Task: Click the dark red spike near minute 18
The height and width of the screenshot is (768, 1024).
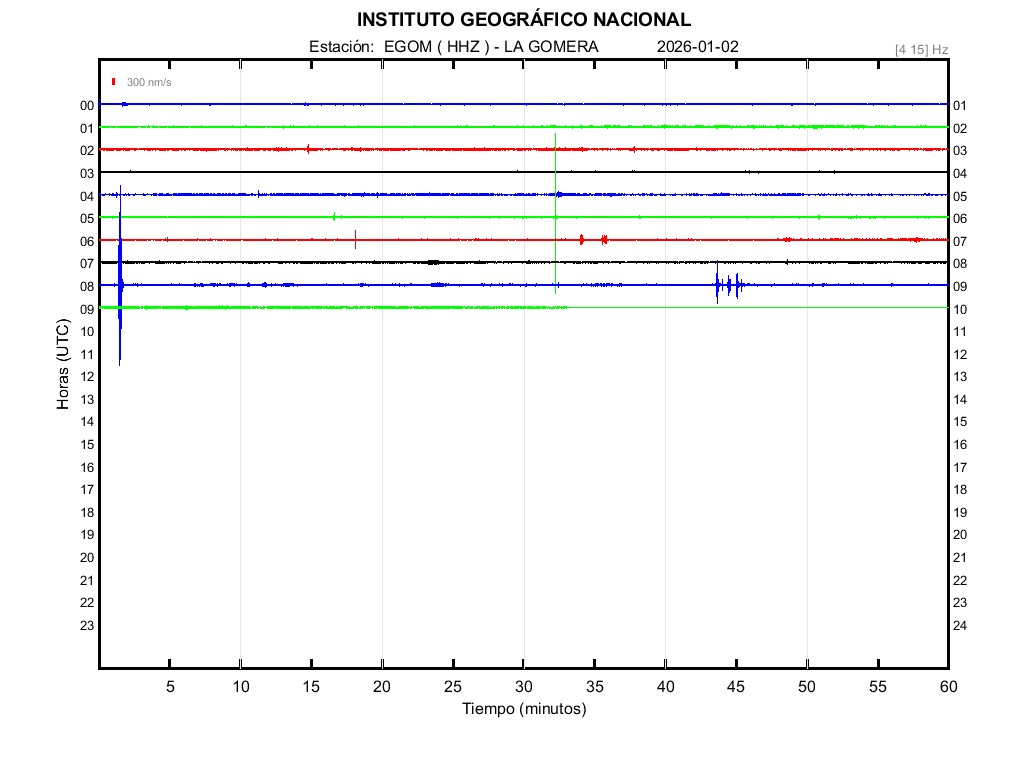Action: pos(355,238)
